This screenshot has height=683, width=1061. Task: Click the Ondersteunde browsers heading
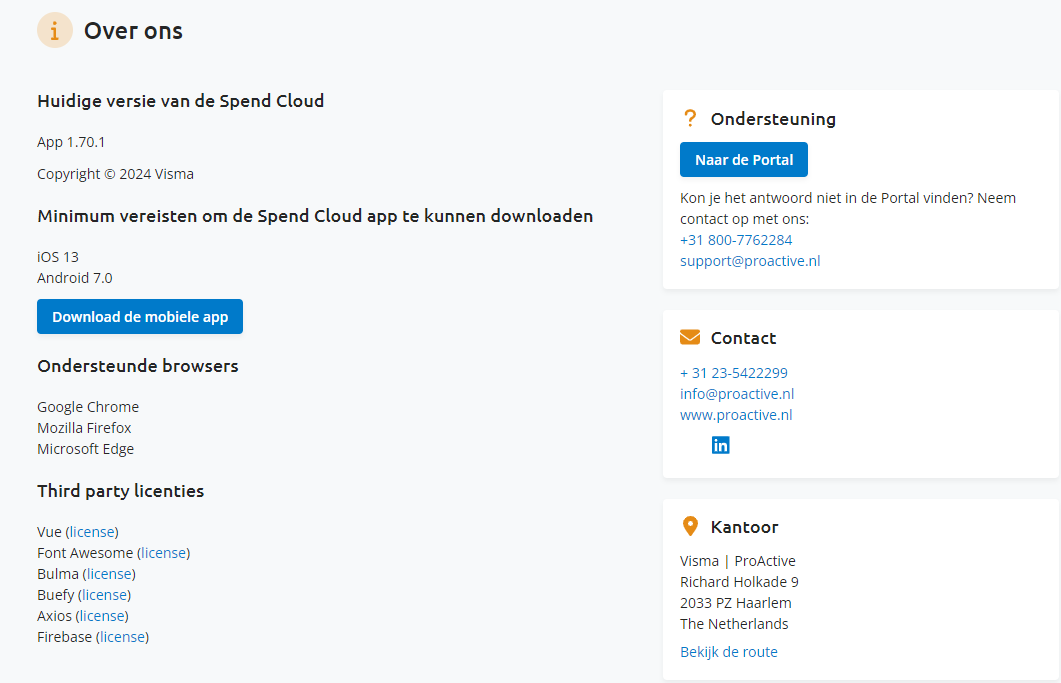(x=137, y=366)
